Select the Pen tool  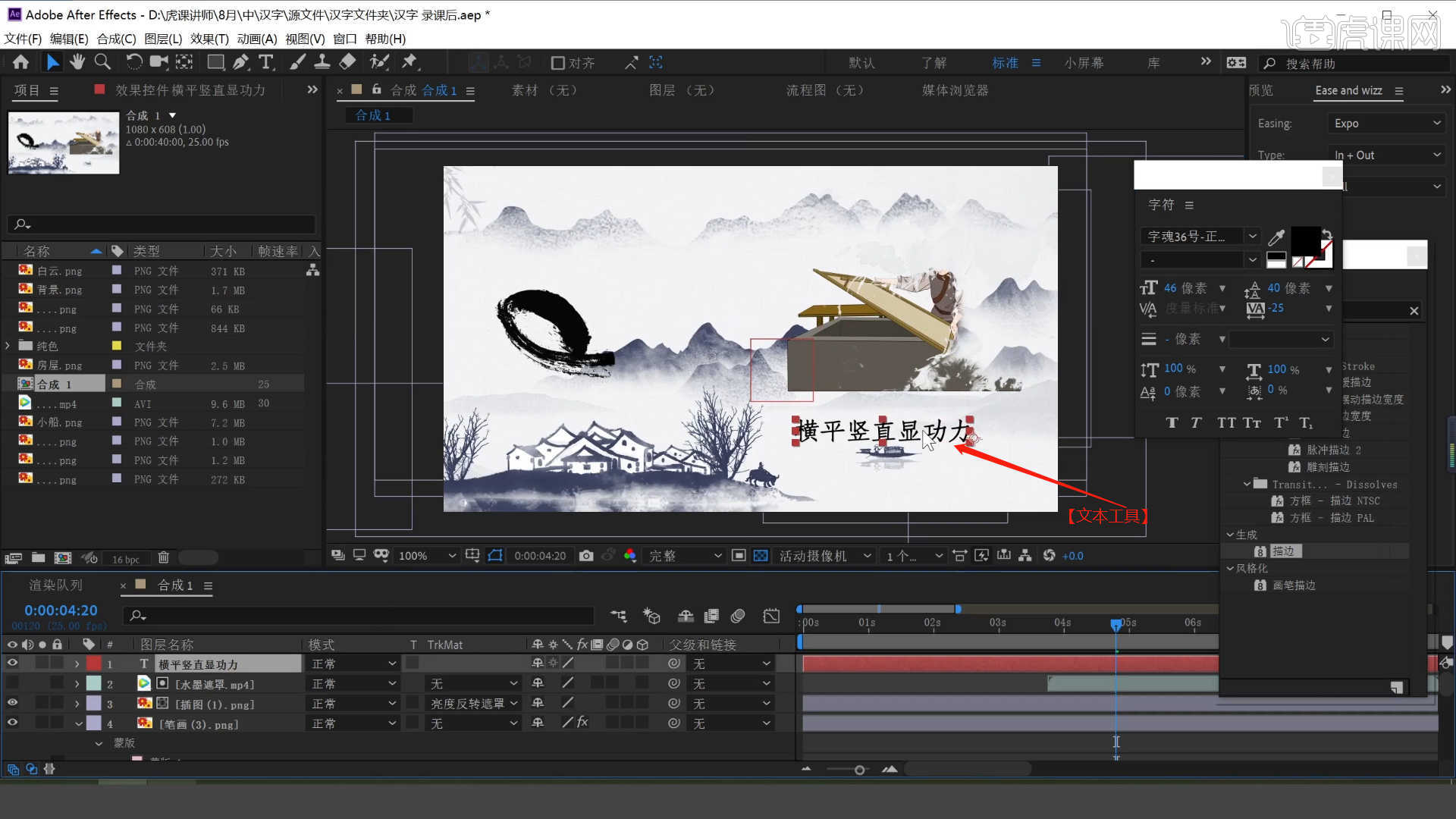tap(241, 62)
